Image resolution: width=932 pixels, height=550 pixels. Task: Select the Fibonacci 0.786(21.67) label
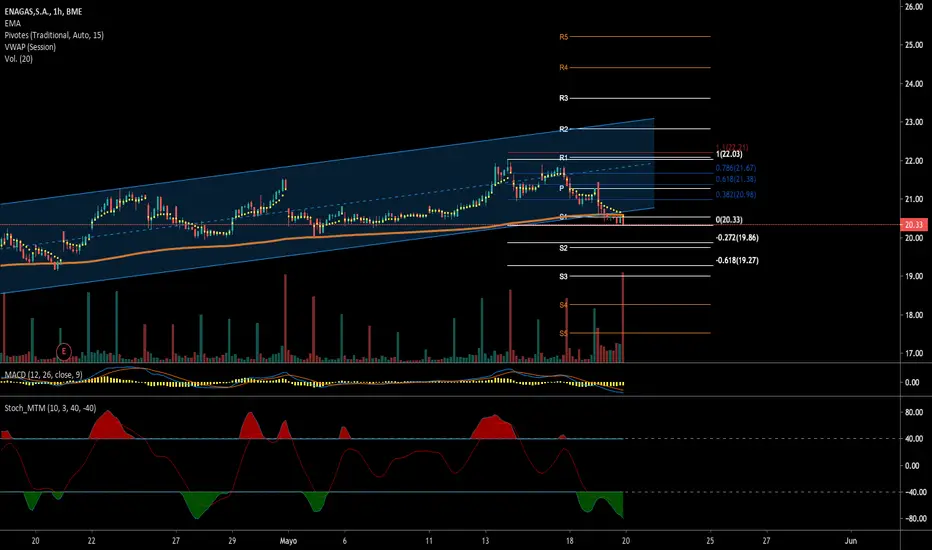736,168
